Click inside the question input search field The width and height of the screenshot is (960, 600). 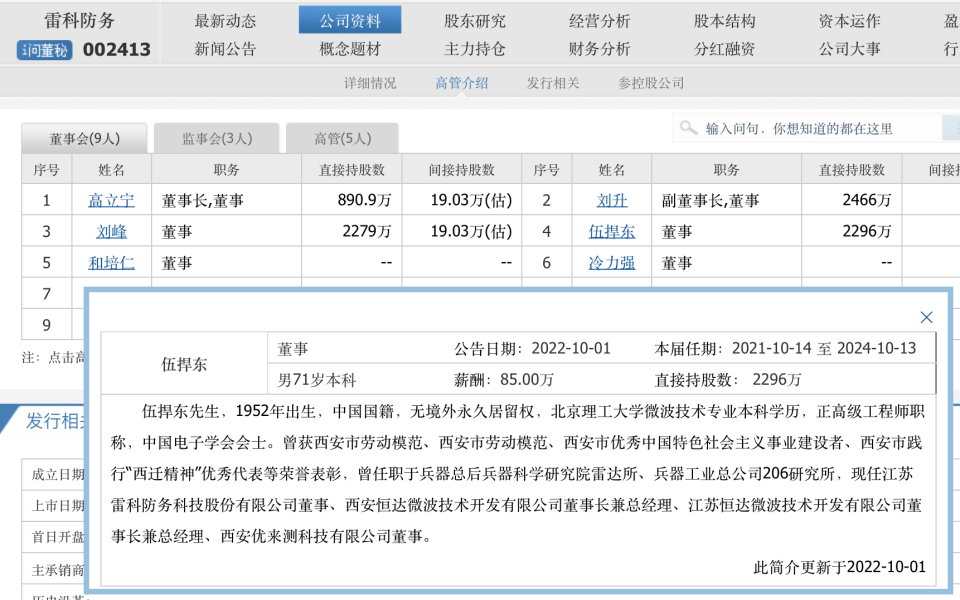click(x=800, y=128)
